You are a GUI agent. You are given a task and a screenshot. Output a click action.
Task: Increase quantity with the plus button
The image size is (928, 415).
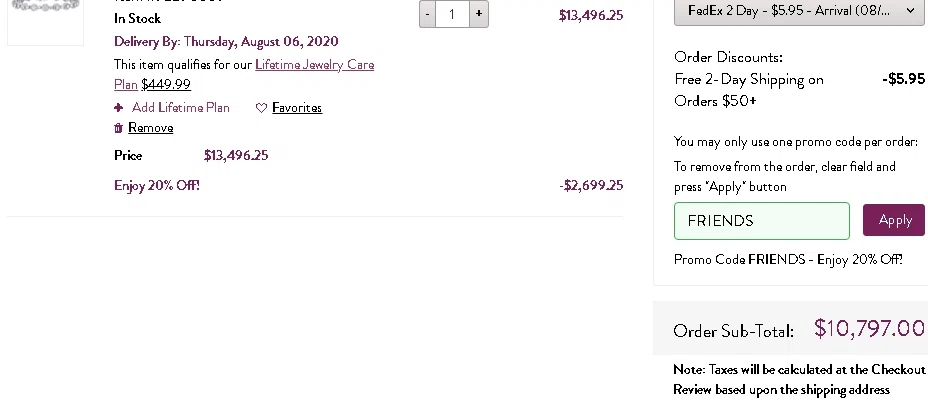[480, 14]
